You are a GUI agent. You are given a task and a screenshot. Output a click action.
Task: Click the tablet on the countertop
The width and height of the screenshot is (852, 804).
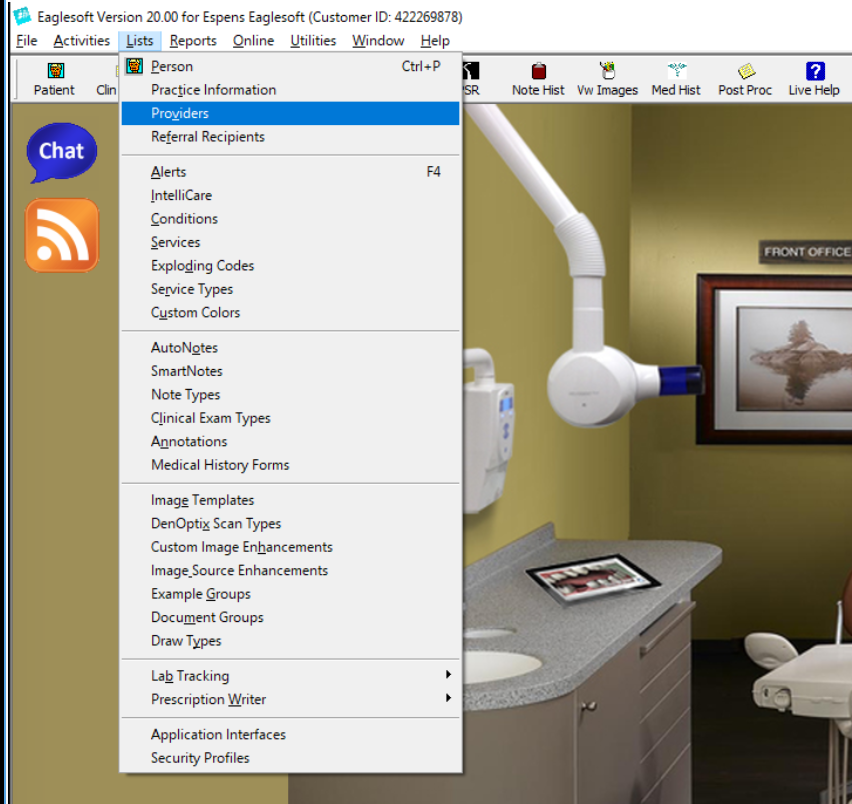593,580
